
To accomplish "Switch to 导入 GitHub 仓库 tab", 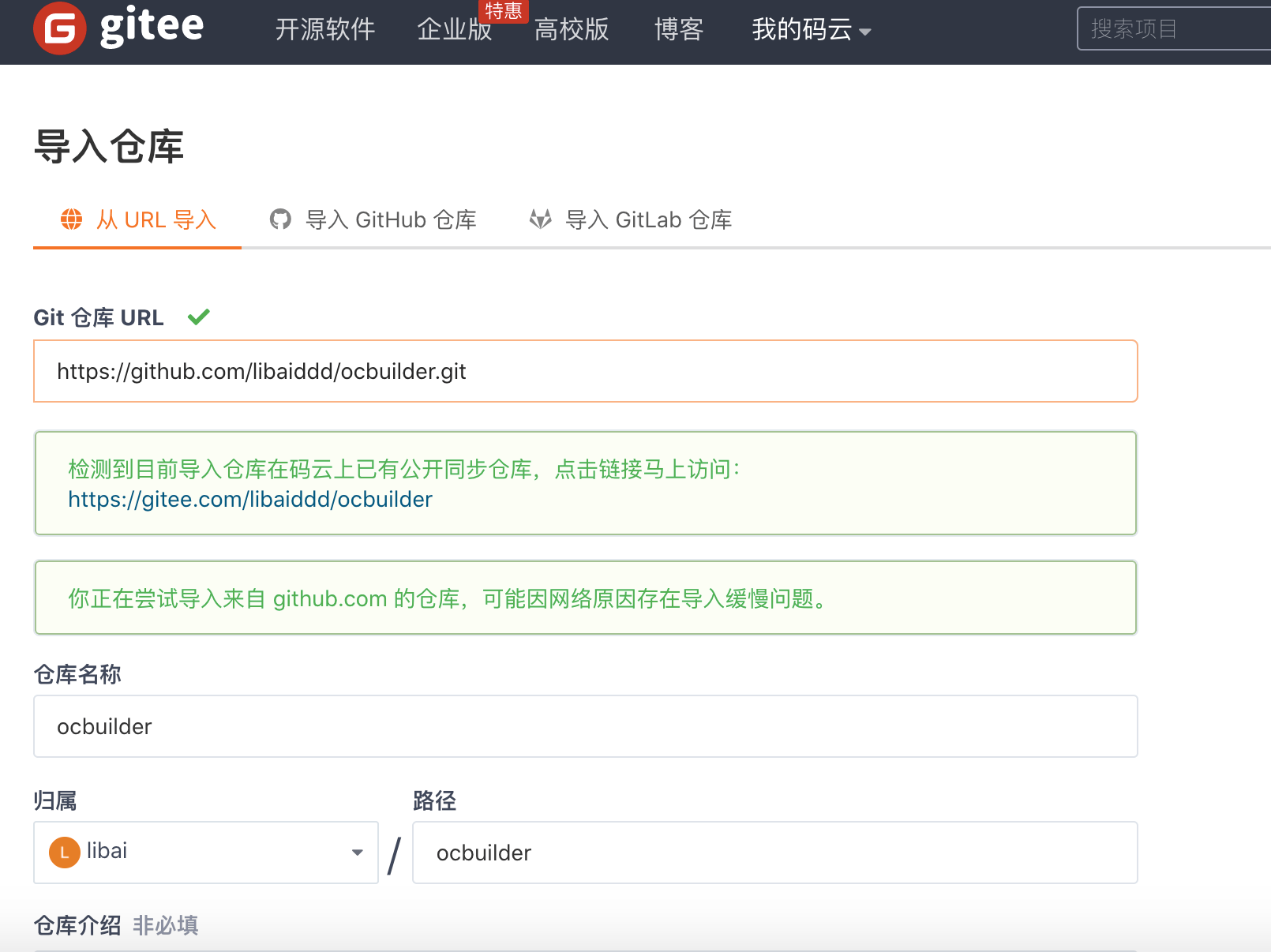I will [373, 220].
